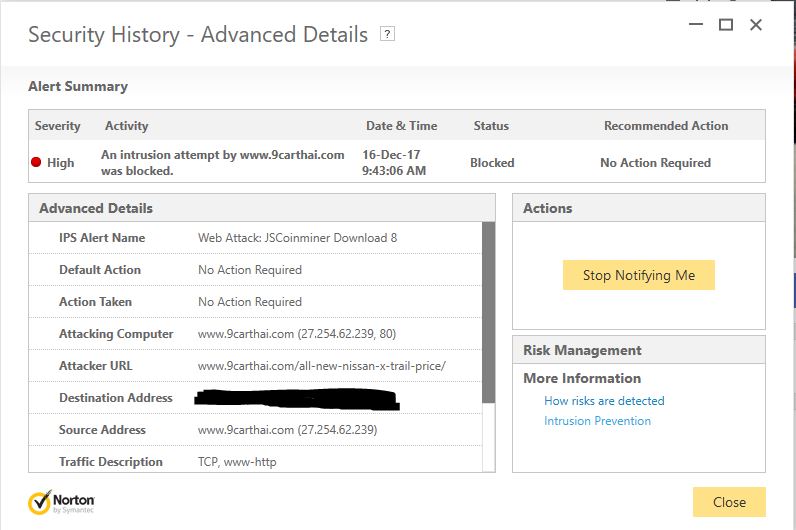
Task: Click the High severity text
Action: coord(60,162)
